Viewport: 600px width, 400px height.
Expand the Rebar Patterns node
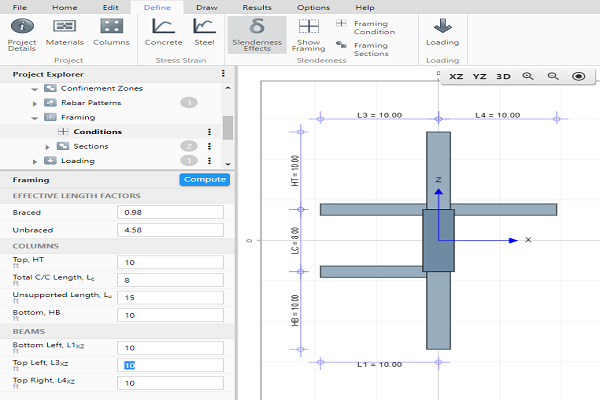point(35,103)
